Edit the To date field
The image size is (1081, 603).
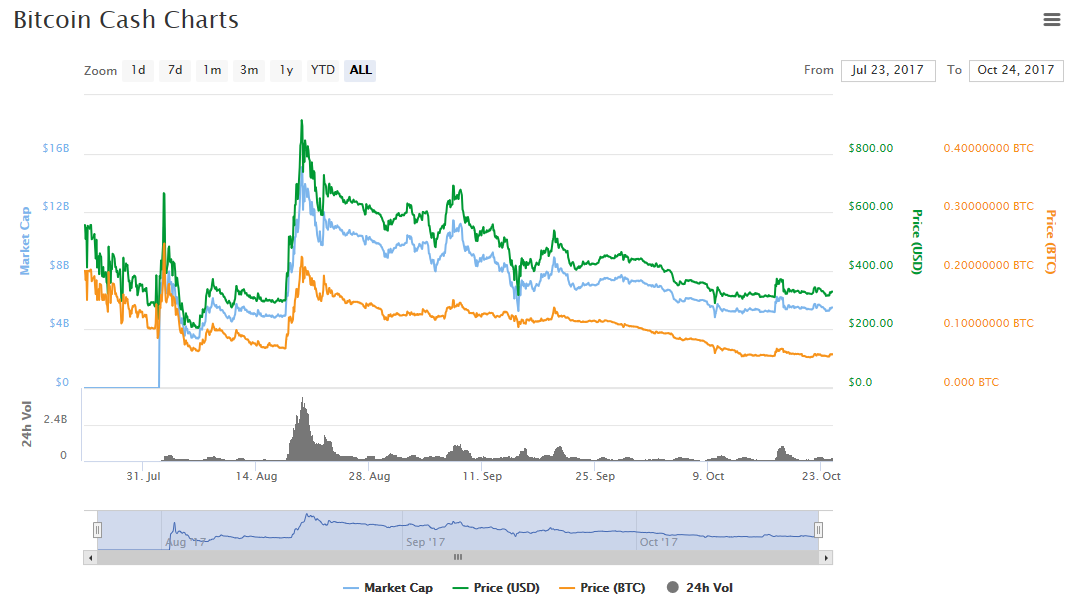pyautogui.click(x=1016, y=70)
